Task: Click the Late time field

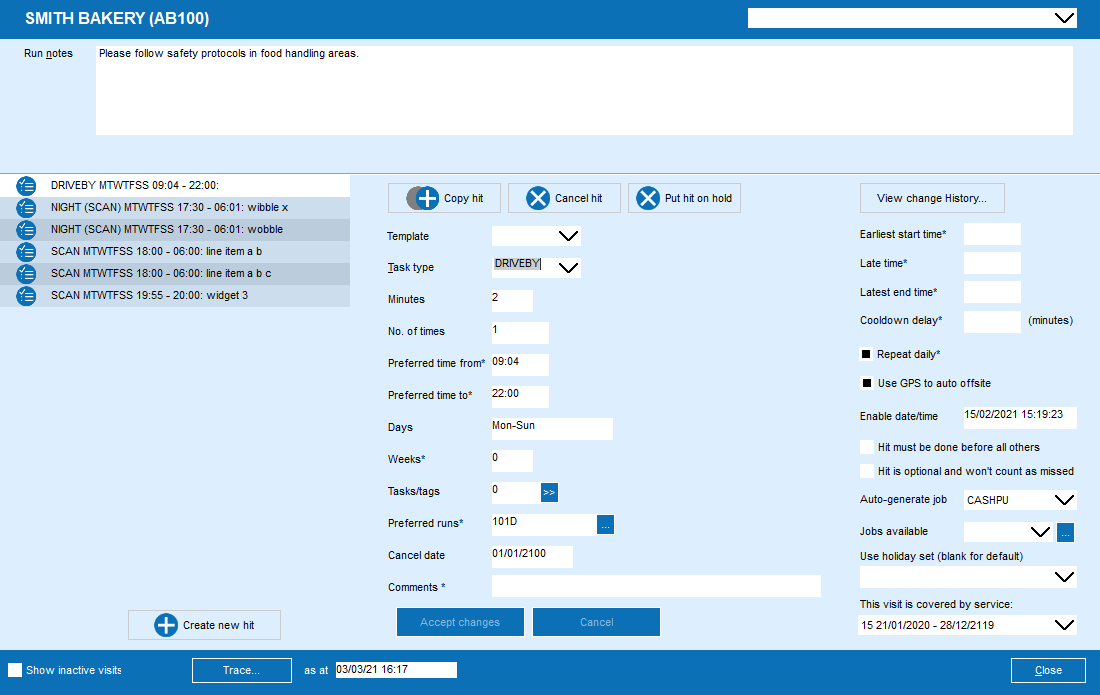Action: click(992, 263)
